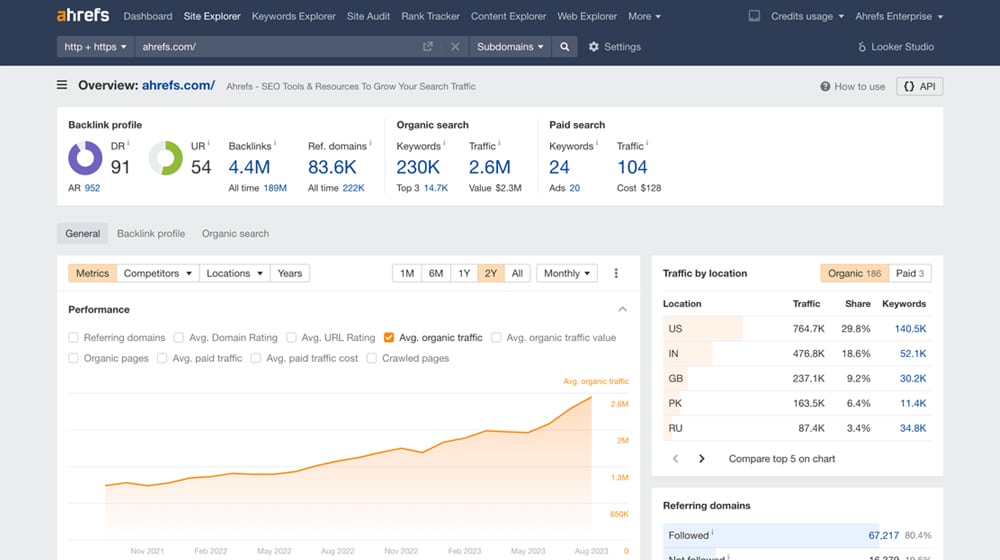Screen dimensions: 1000x560
Task: Click info icon beside Followed
Action: tap(712, 532)
